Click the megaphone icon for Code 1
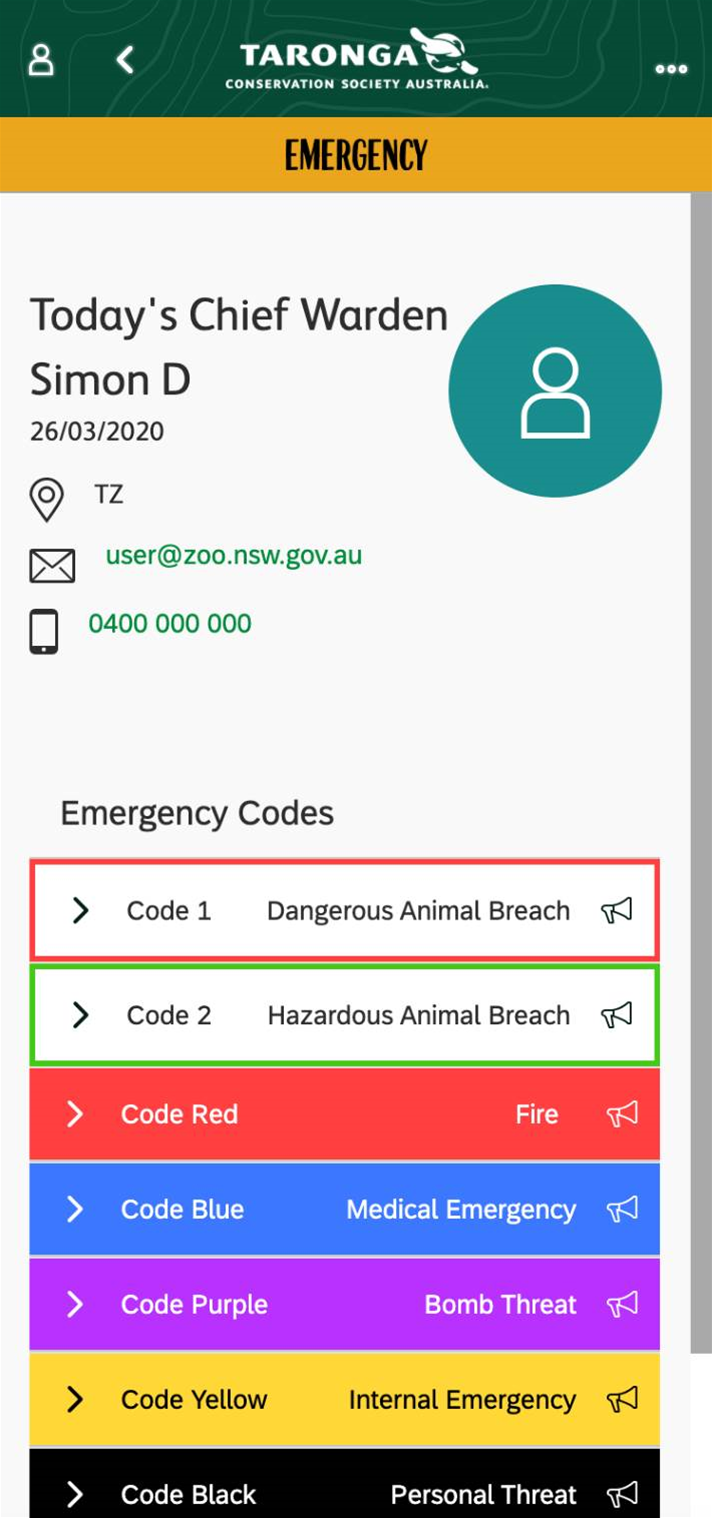The width and height of the screenshot is (712, 1518). (x=617, y=910)
